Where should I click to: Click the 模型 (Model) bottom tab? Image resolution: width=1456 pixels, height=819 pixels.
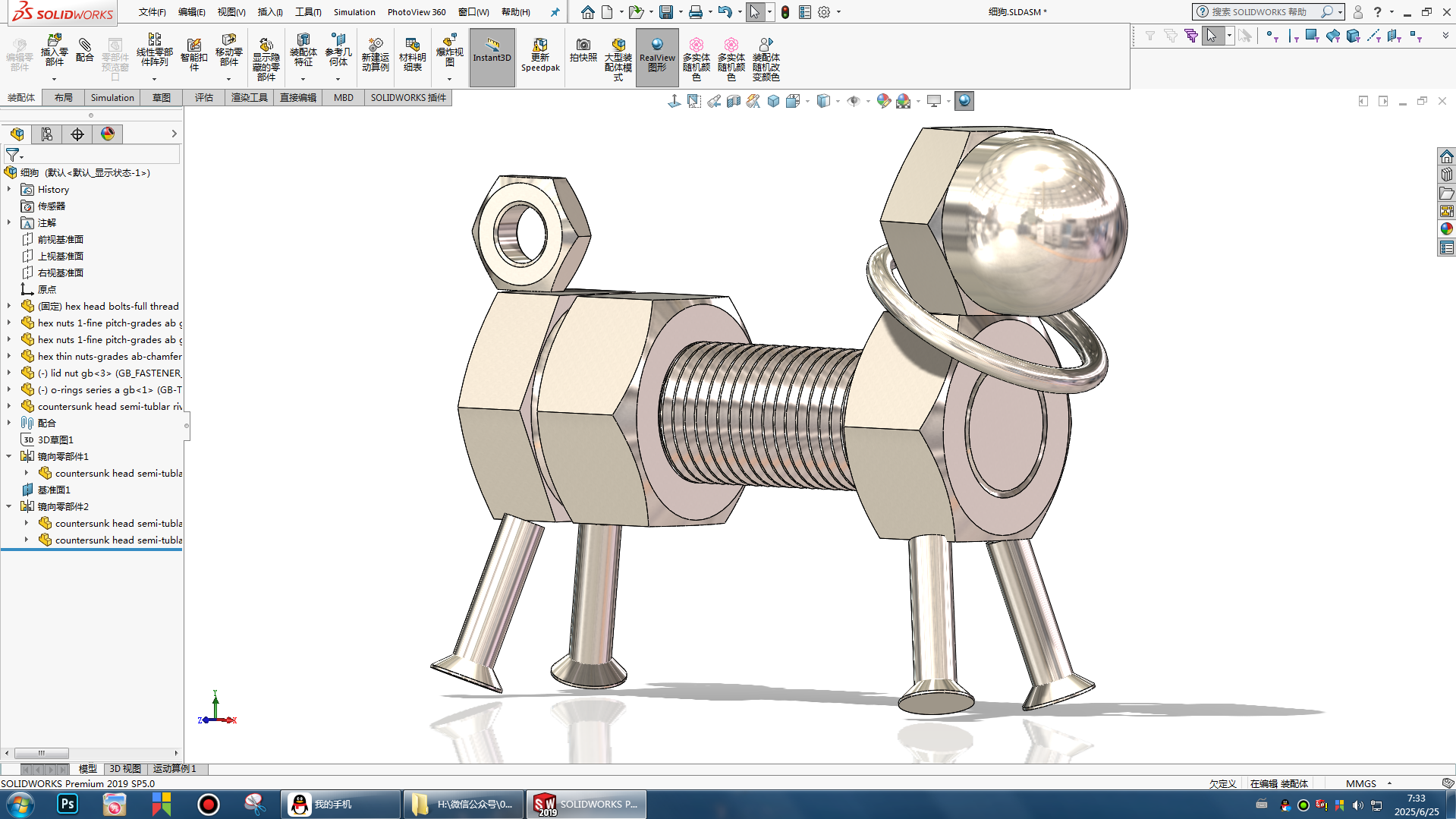click(x=88, y=769)
